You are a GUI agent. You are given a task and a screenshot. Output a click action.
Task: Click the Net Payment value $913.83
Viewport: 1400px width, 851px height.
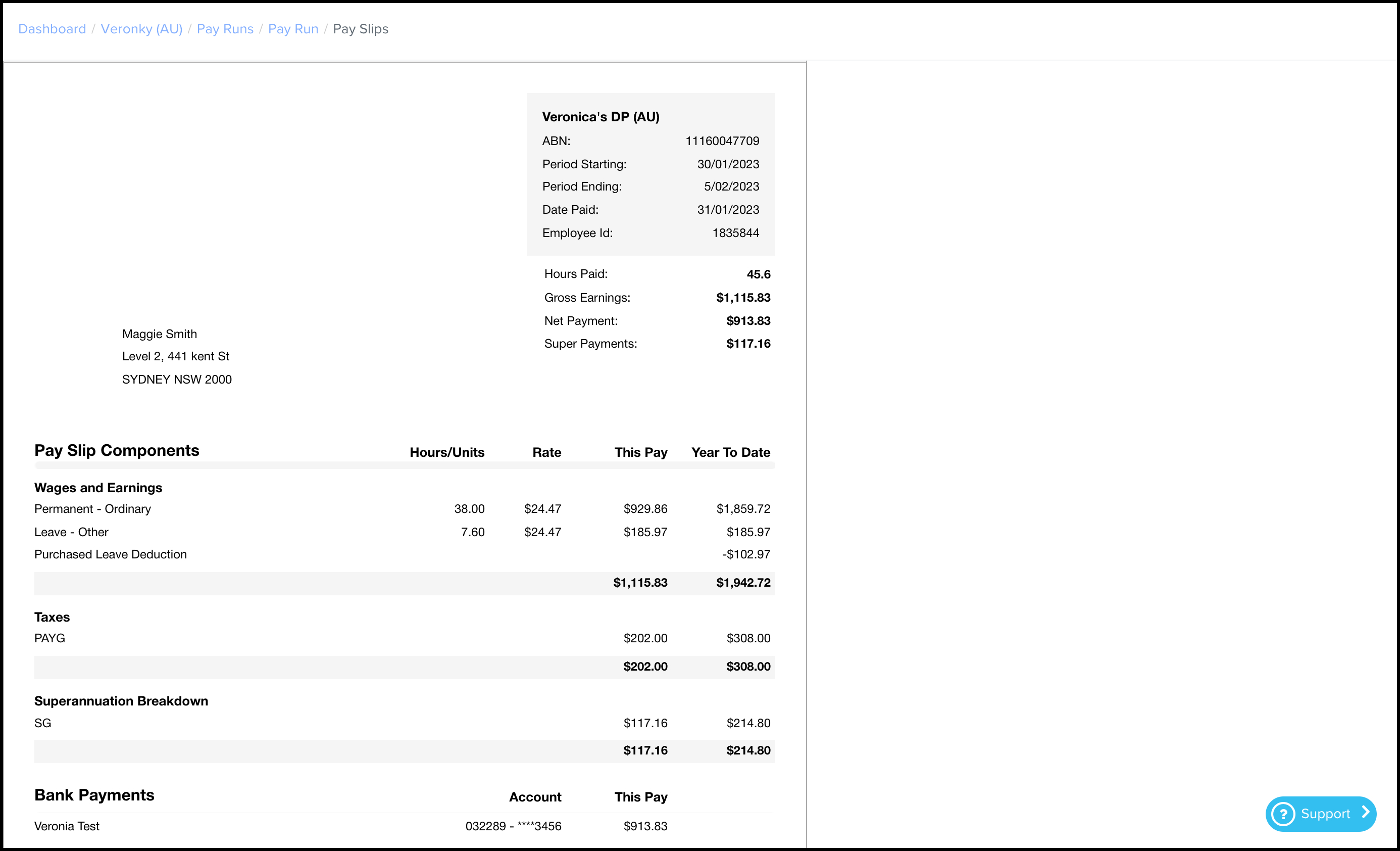click(x=748, y=320)
